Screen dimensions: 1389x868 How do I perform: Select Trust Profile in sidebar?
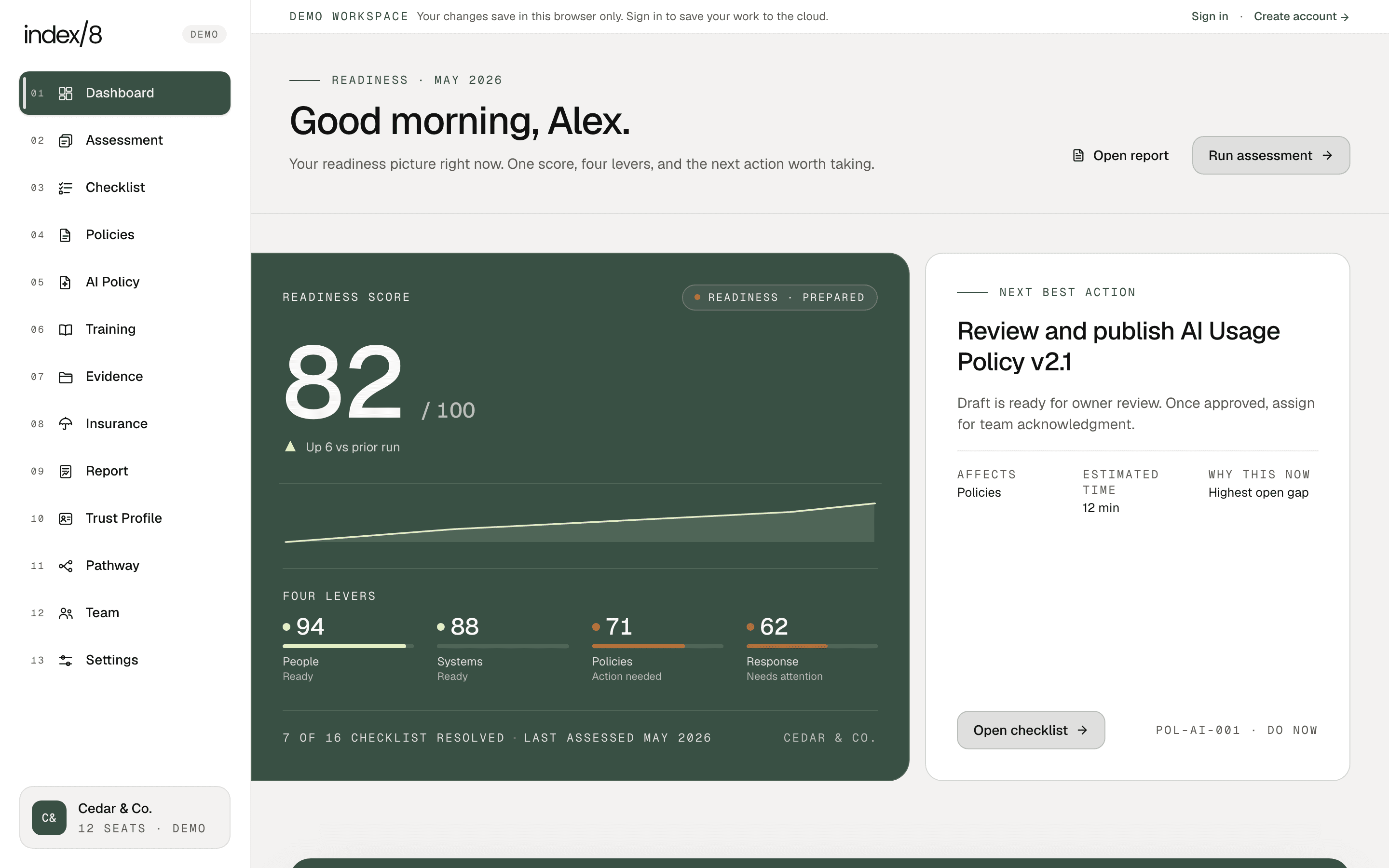(124, 518)
